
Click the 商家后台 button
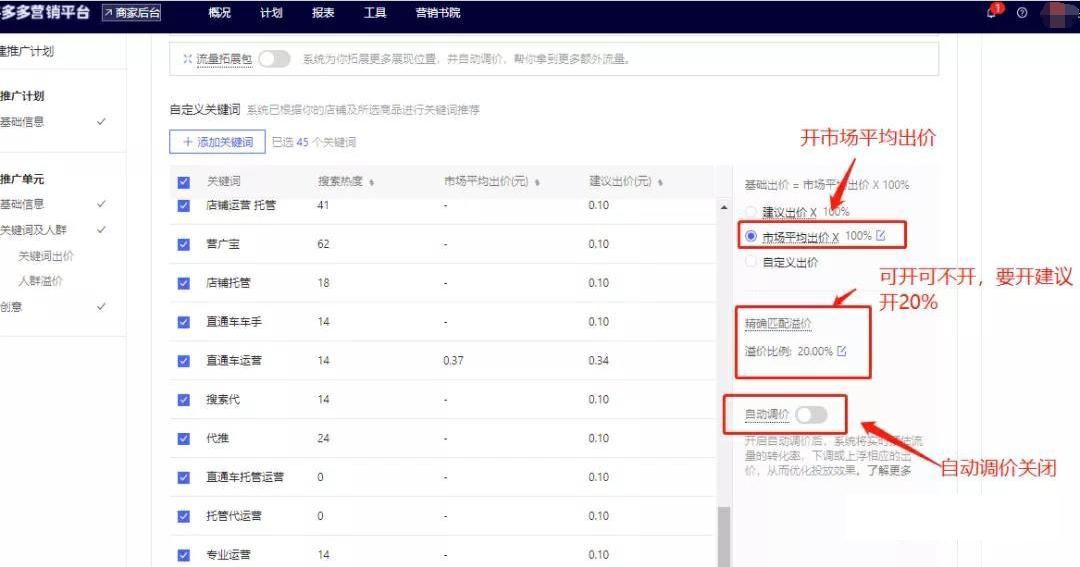point(132,12)
